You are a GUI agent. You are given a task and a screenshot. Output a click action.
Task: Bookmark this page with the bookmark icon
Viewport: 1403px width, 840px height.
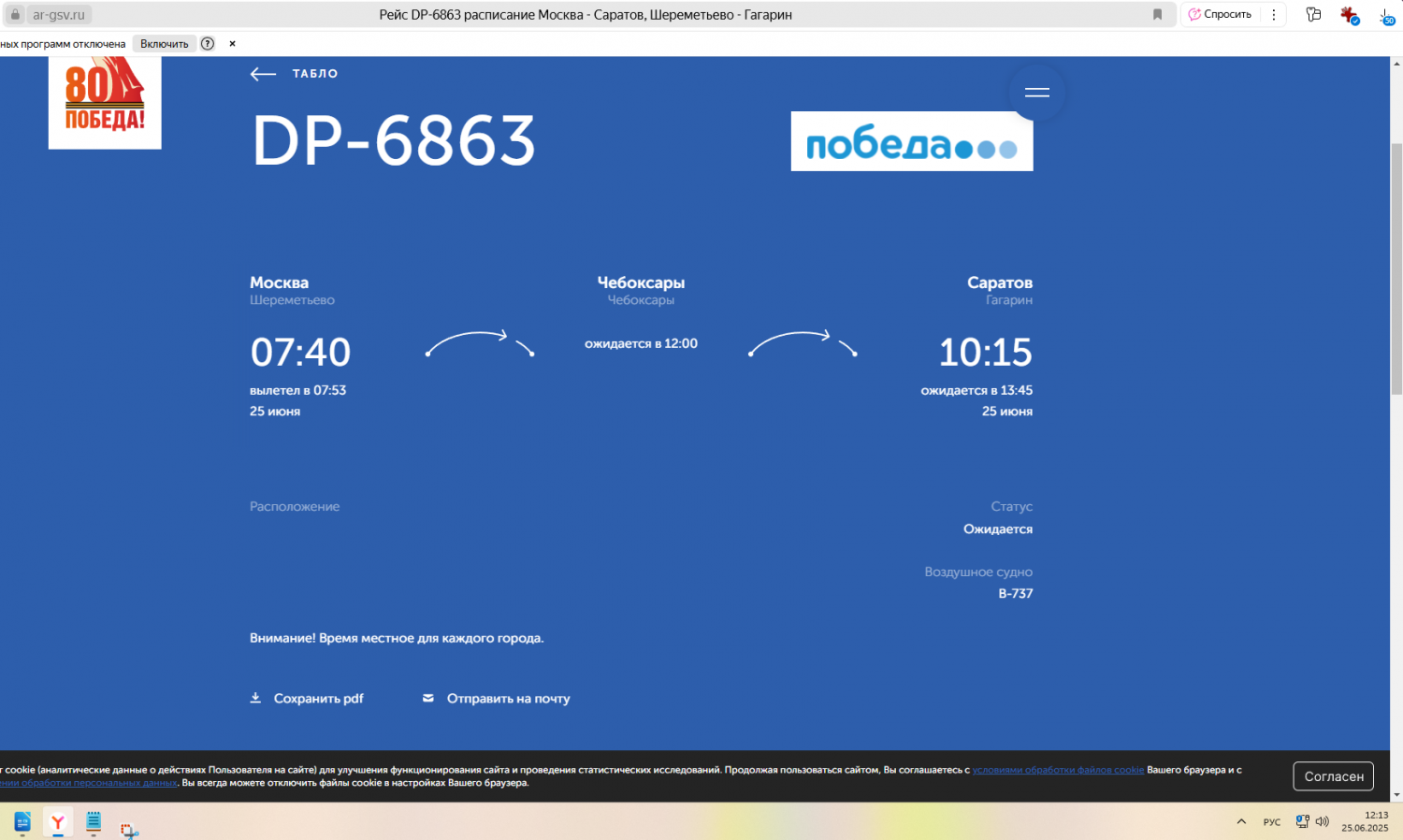(x=1157, y=14)
